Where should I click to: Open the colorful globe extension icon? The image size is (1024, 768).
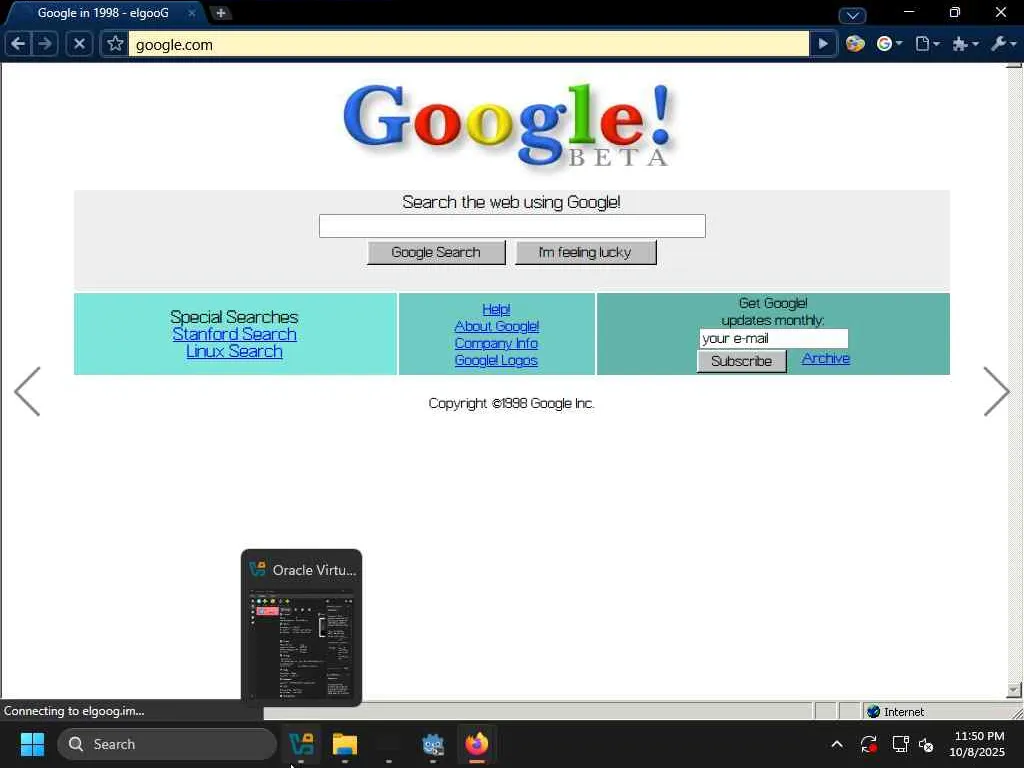[855, 44]
